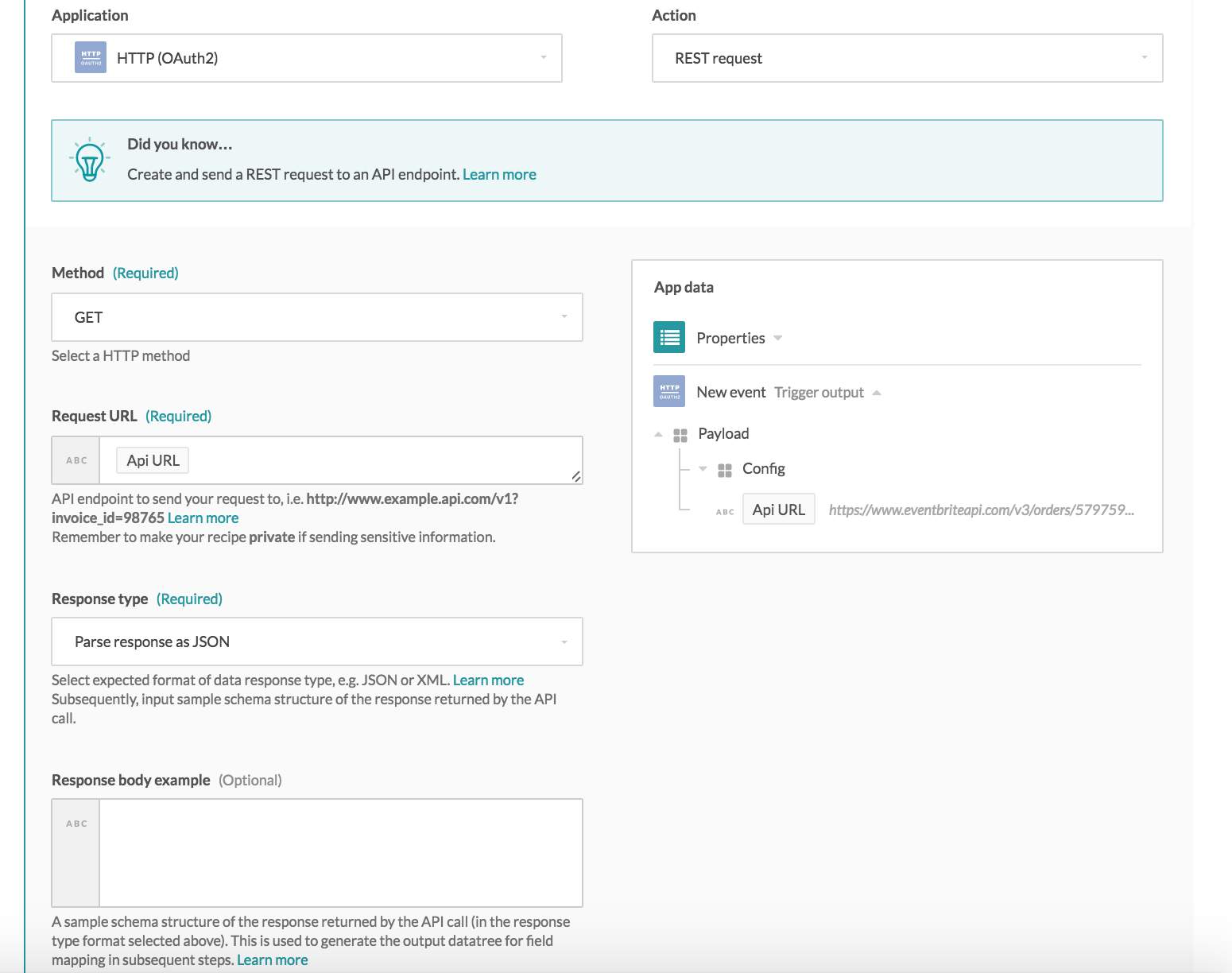Screen dimensions: 1232x973
Task: Collapse the Config tree node
Action: [703, 469]
